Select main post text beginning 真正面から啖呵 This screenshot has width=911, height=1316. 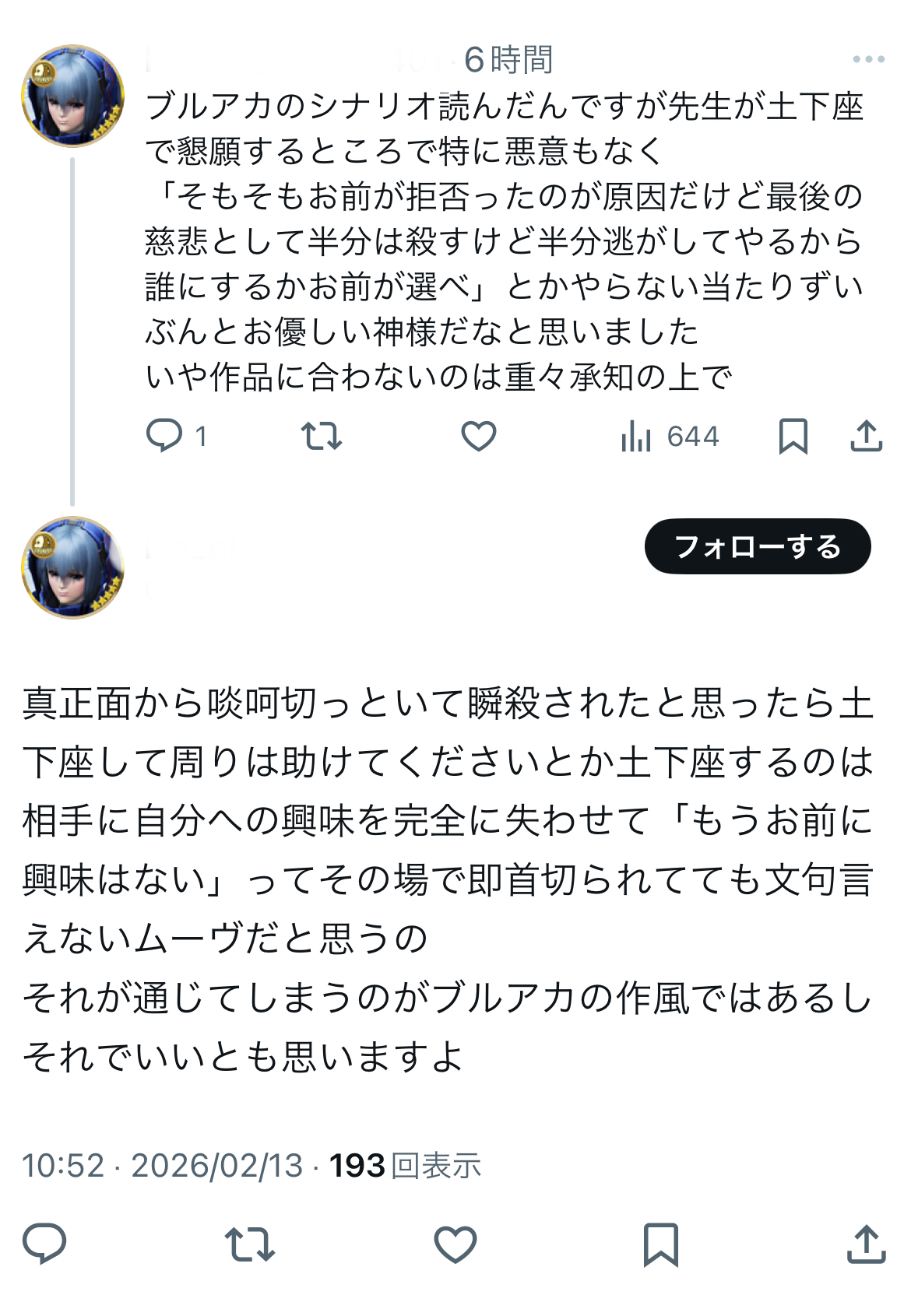(448, 879)
